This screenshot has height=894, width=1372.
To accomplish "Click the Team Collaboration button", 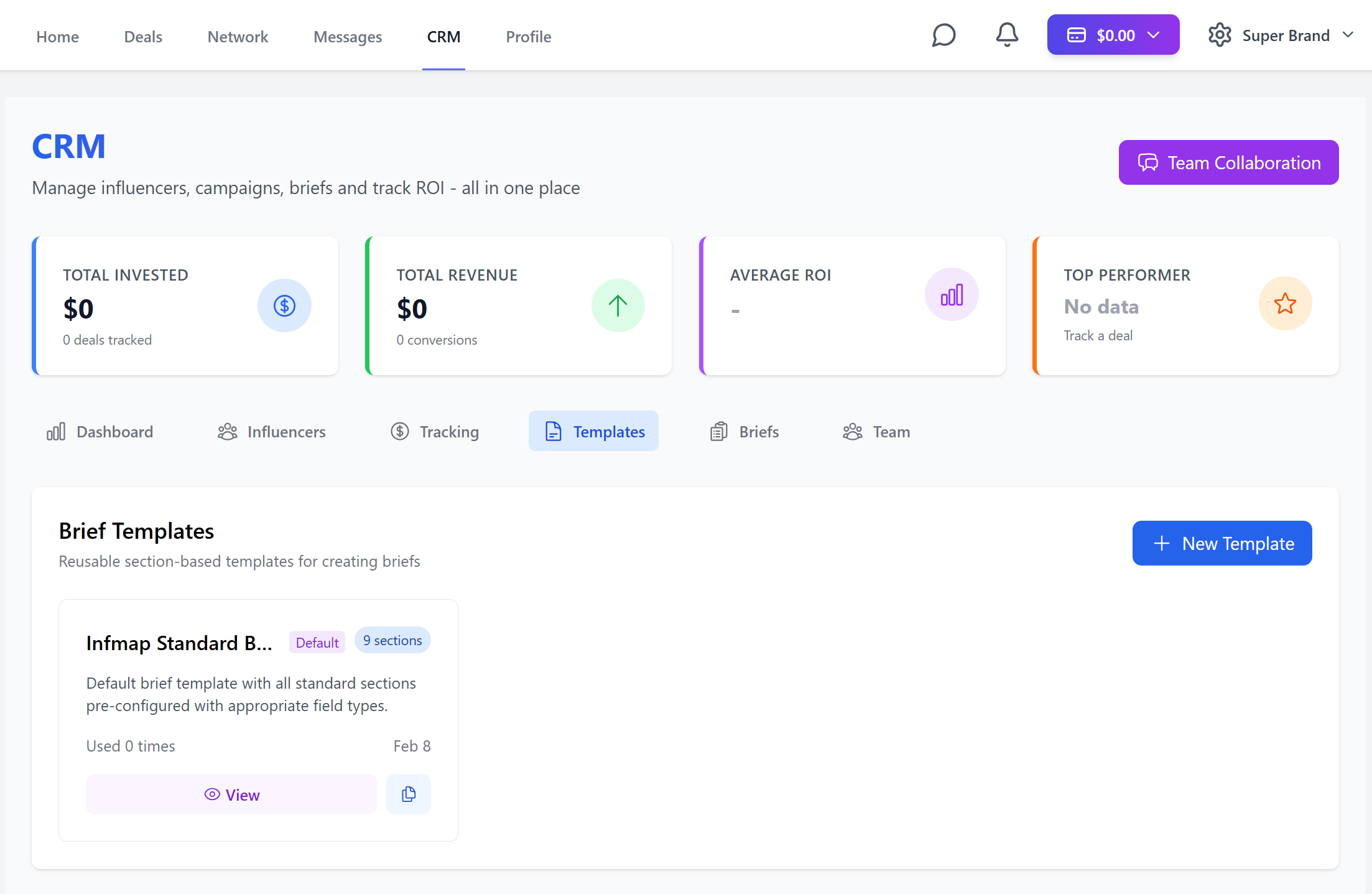I will [x=1228, y=162].
